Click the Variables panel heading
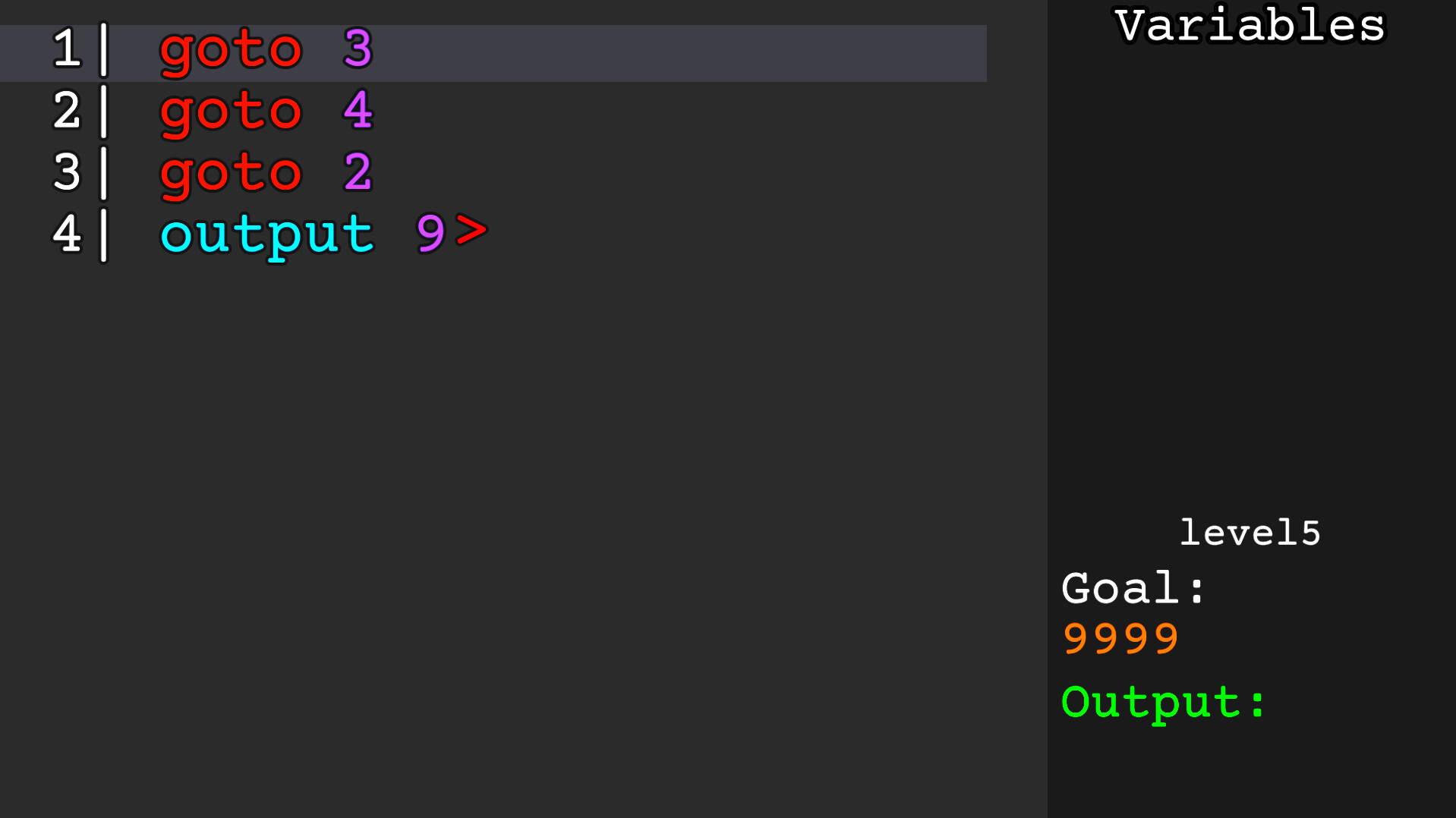This screenshot has width=1456, height=818. [1250, 26]
